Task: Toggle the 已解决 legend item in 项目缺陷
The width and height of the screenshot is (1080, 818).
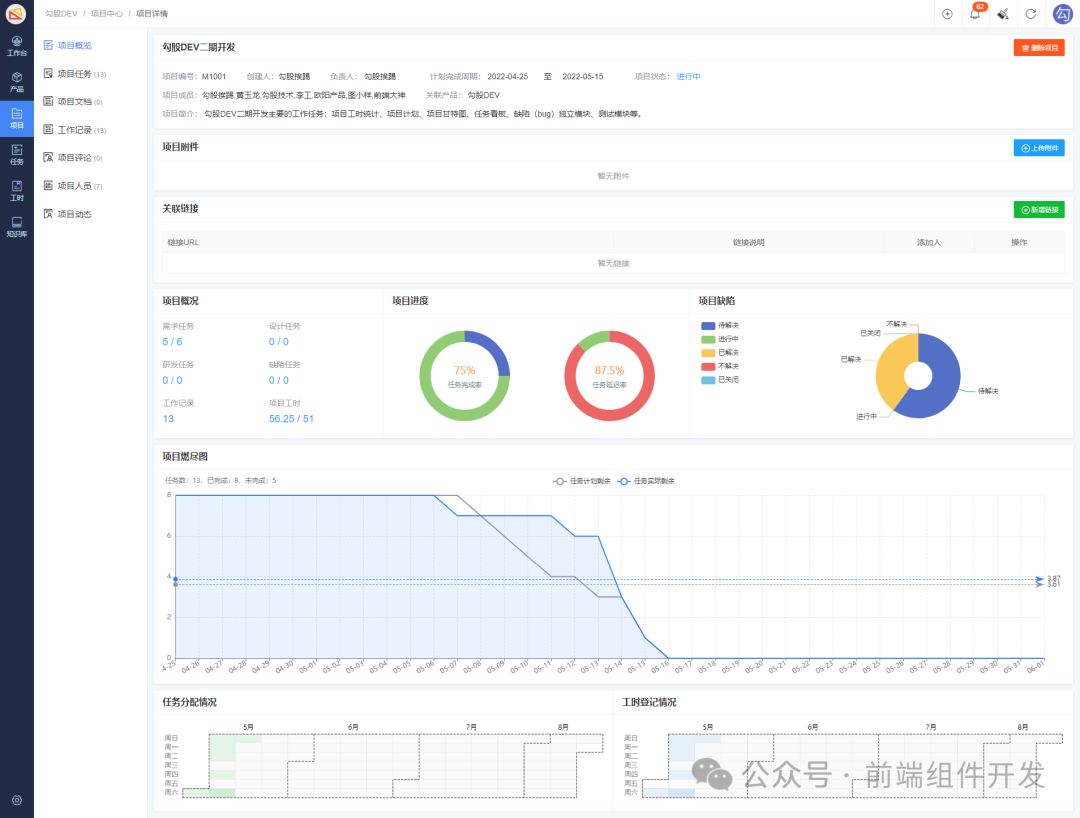Action: click(720, 353)
